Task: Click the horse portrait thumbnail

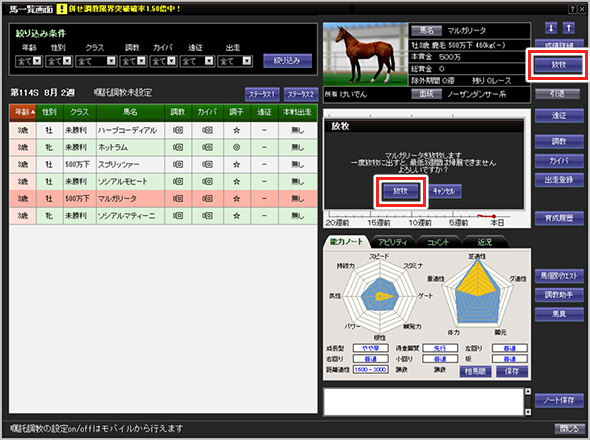Action: point(365,54)
